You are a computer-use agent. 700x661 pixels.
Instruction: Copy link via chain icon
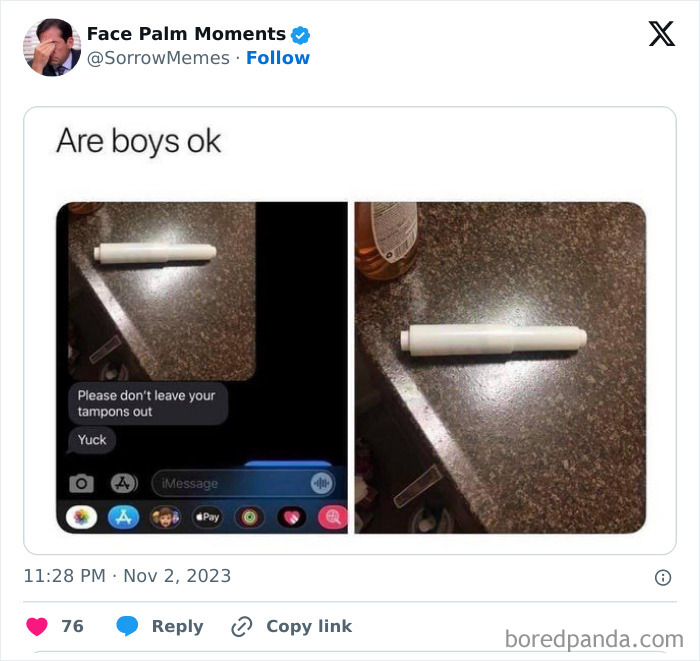[x=242, y=626]
